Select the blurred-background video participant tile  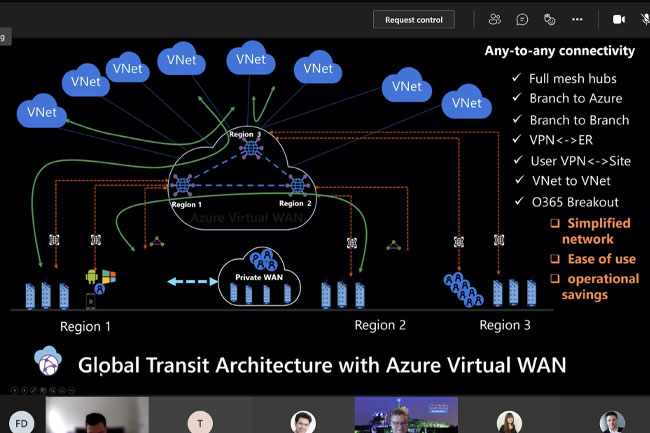pos(97,415)
